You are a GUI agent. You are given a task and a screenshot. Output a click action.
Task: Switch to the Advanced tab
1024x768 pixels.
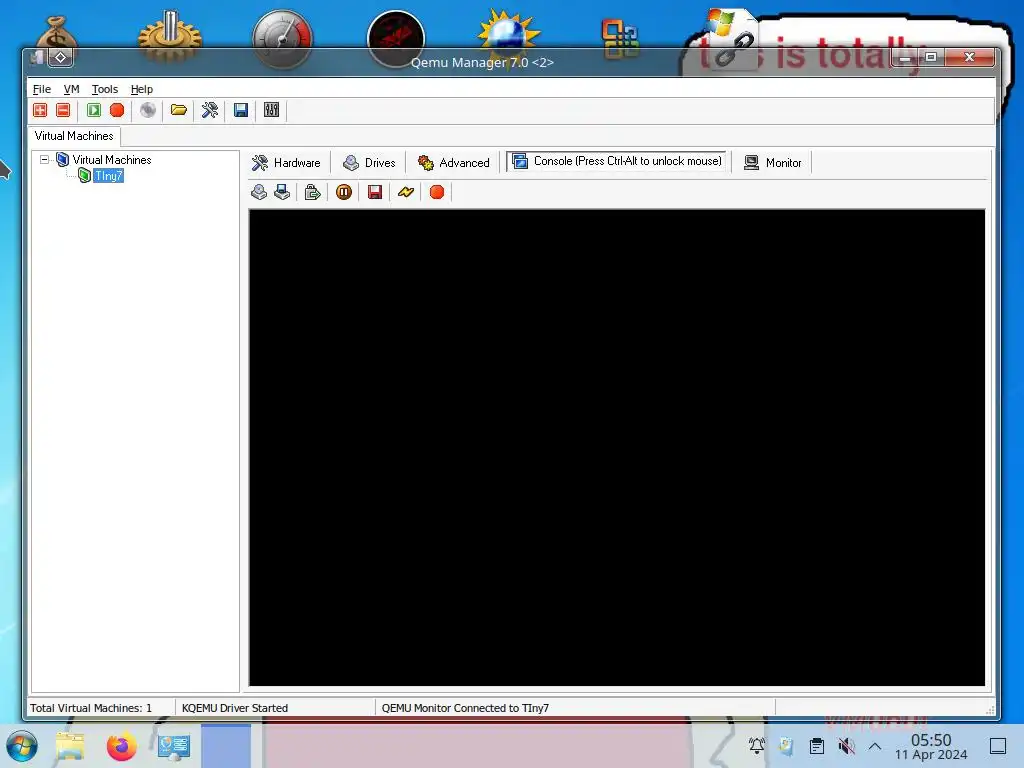point(454,163)
